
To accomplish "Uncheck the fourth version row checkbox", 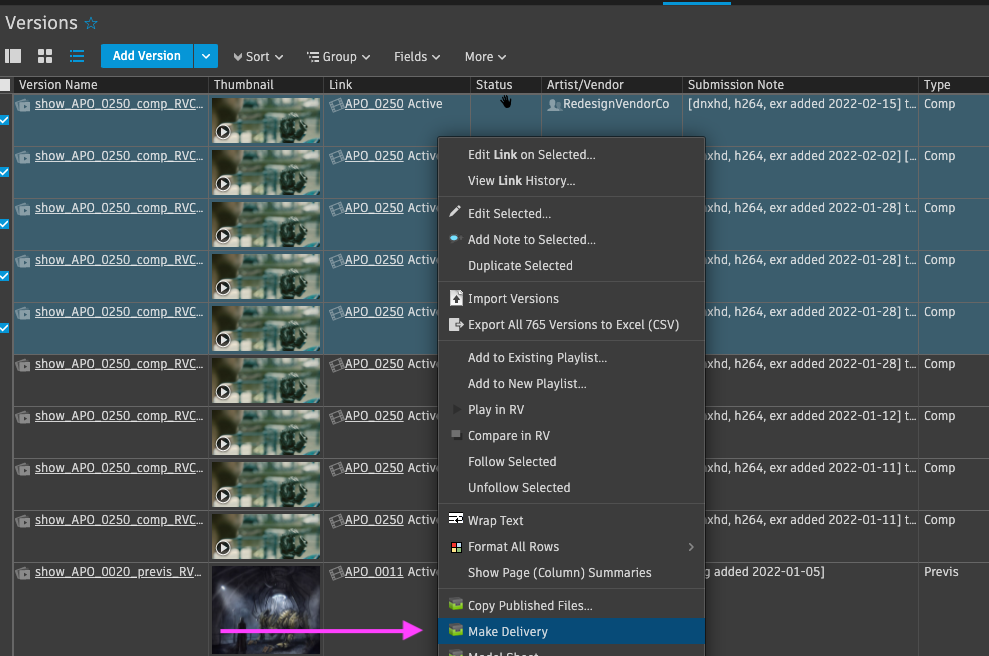I will (4, 276).
